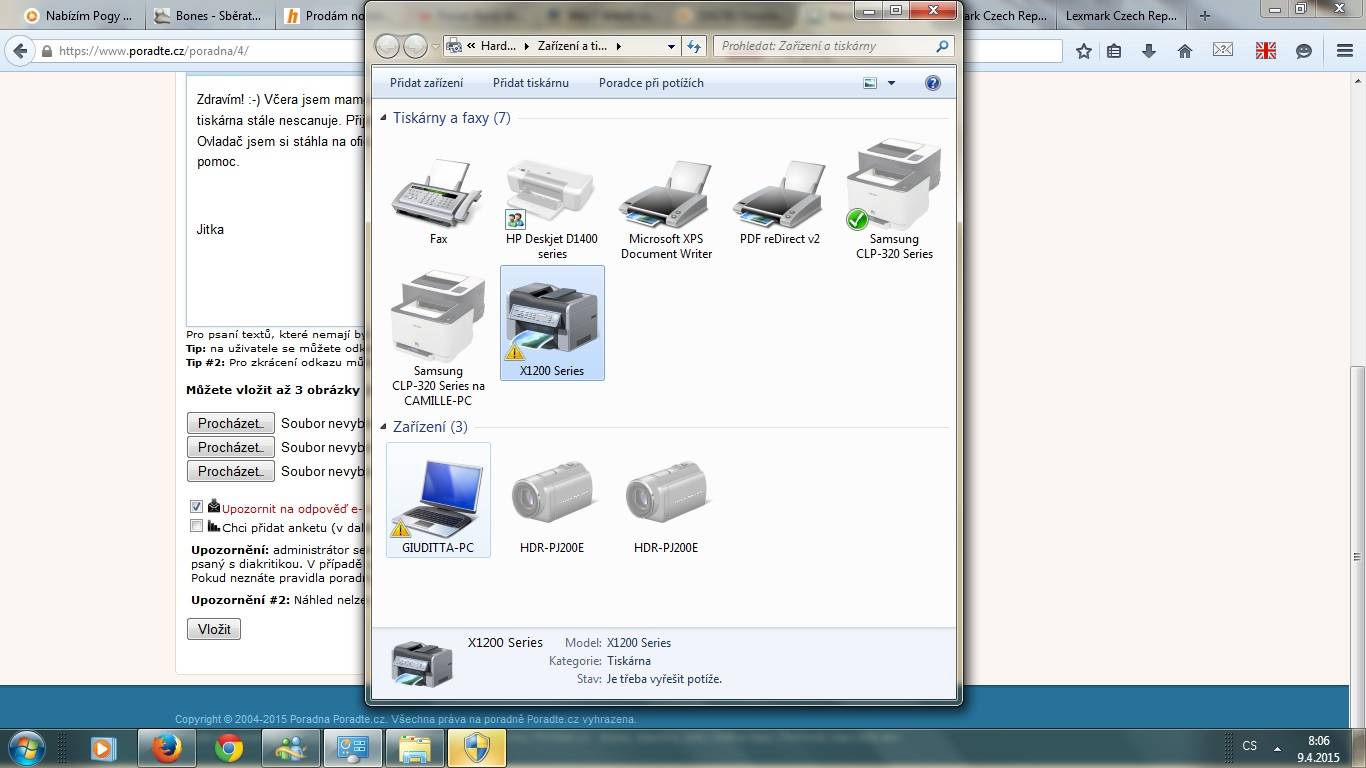Switch to the 'Bones - Sběrat...' tab
1366x768 pixels.
click(209, 16)
